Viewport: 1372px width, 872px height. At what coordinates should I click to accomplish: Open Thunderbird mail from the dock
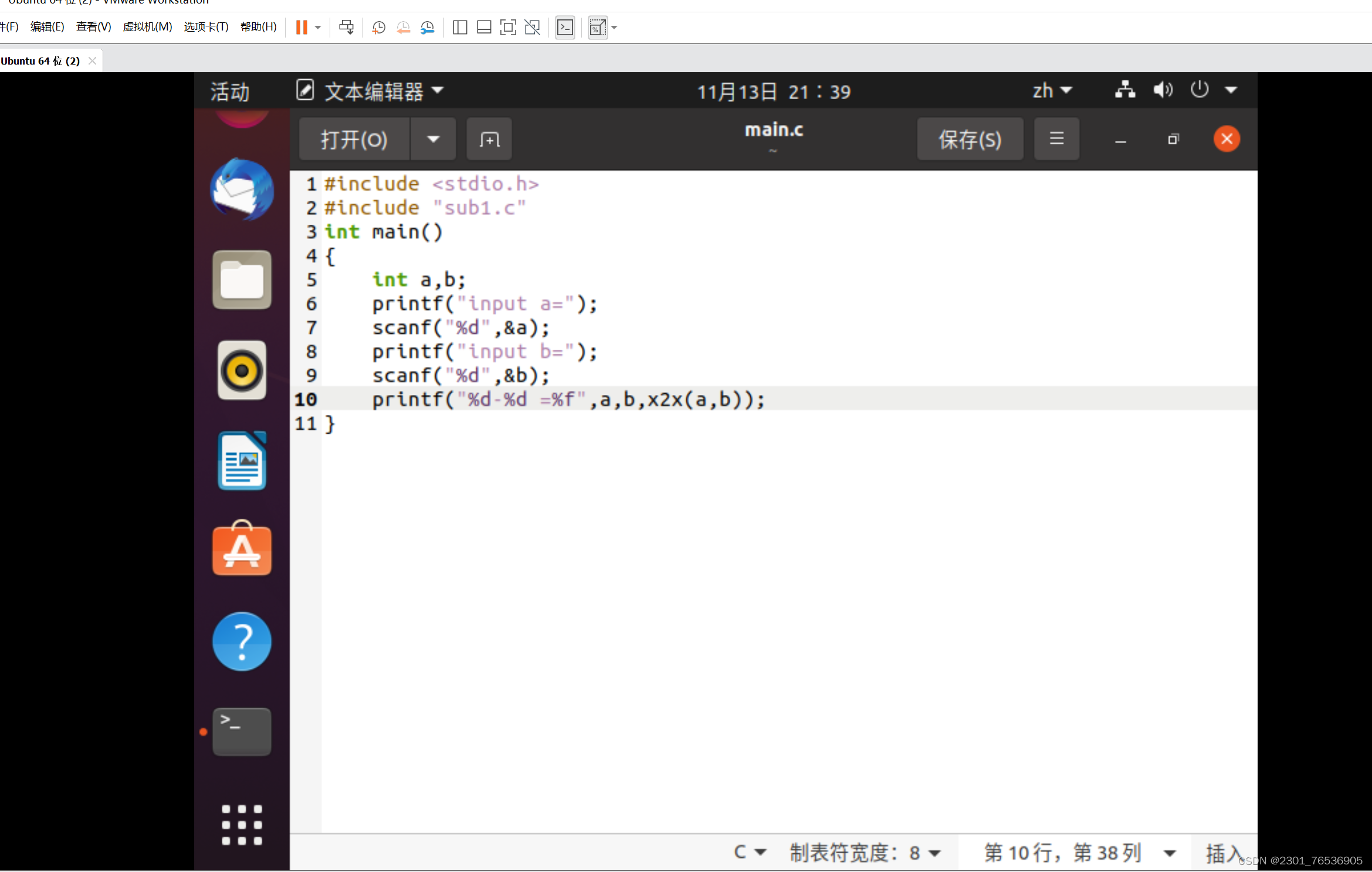(242, 190)
